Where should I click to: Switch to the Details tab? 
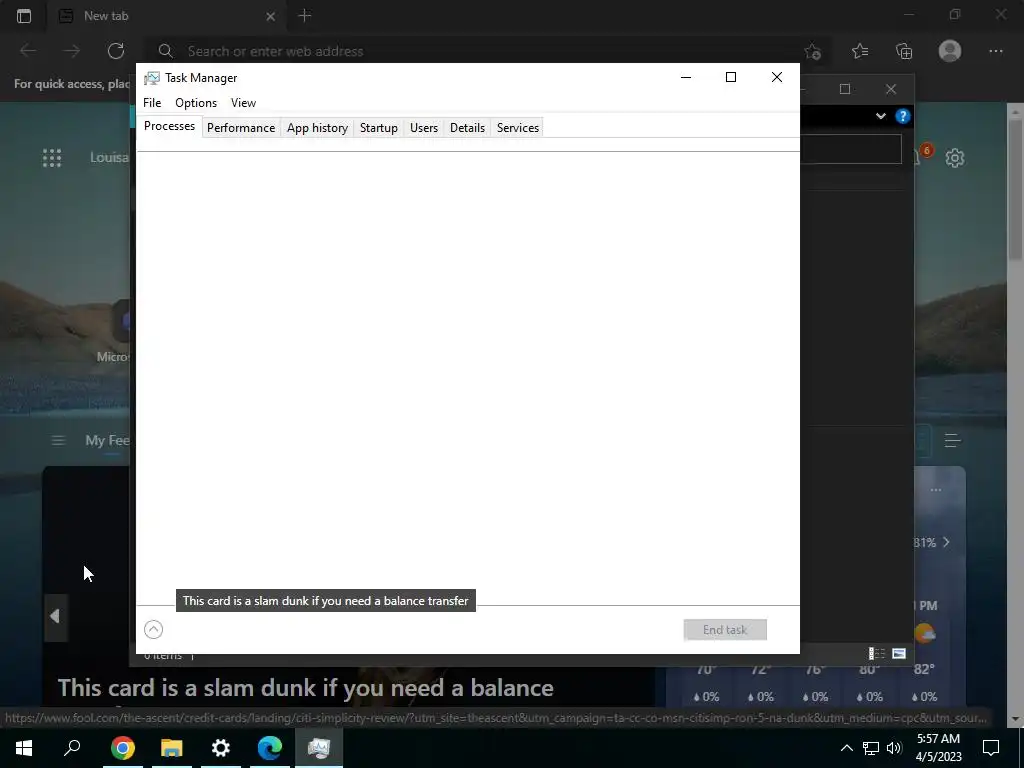(x=468, y=128)
